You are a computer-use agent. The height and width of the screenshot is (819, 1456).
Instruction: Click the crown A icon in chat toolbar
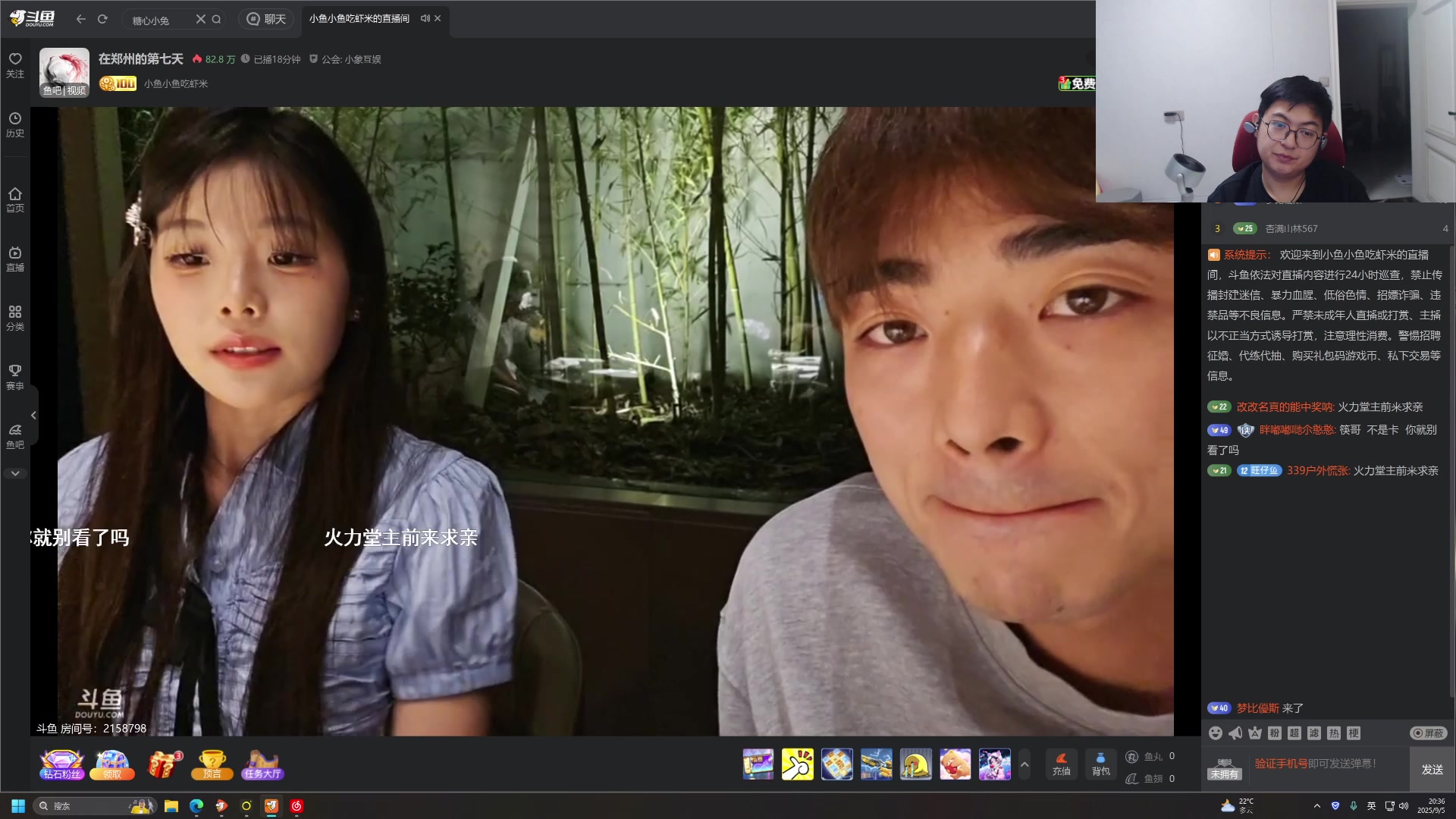pos(1255,733)
